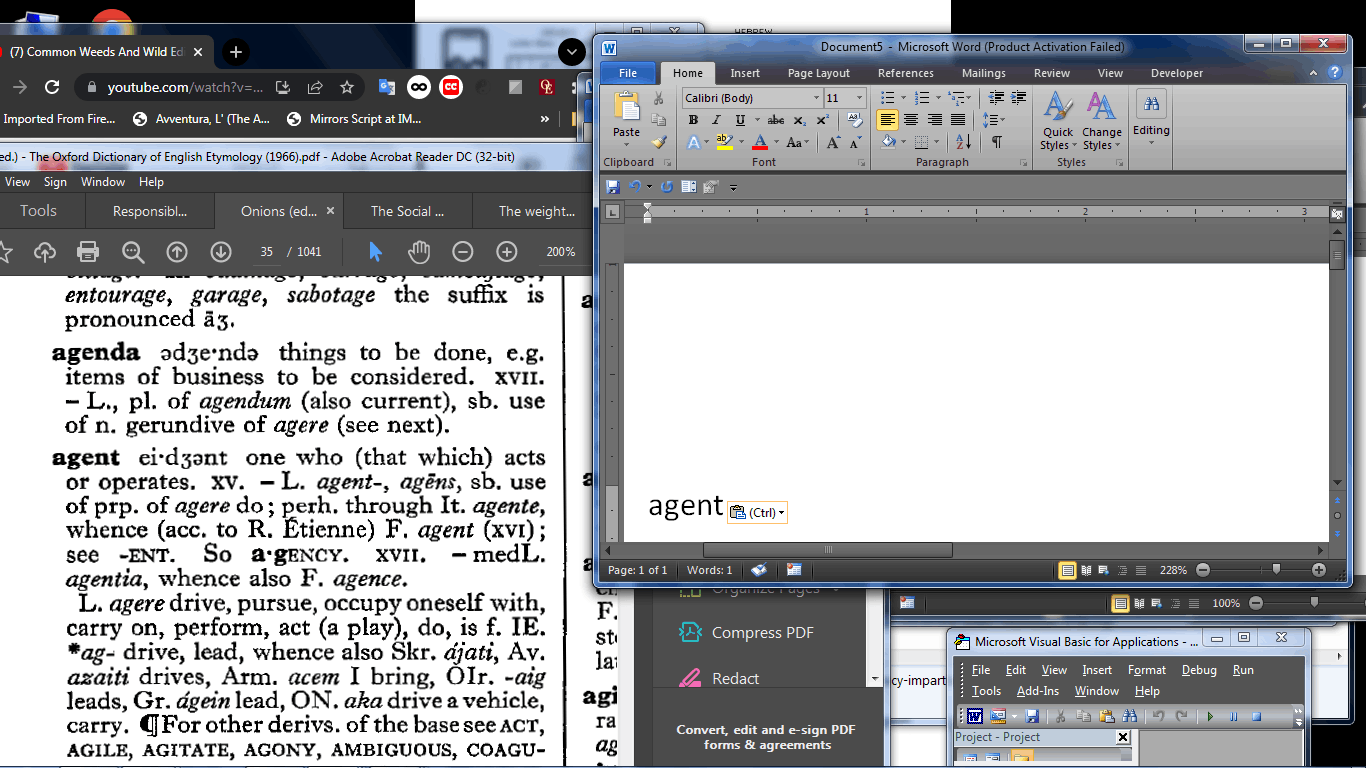
Task: Toggle Strikethrough formatting in Word
Action: click(776, 120)
